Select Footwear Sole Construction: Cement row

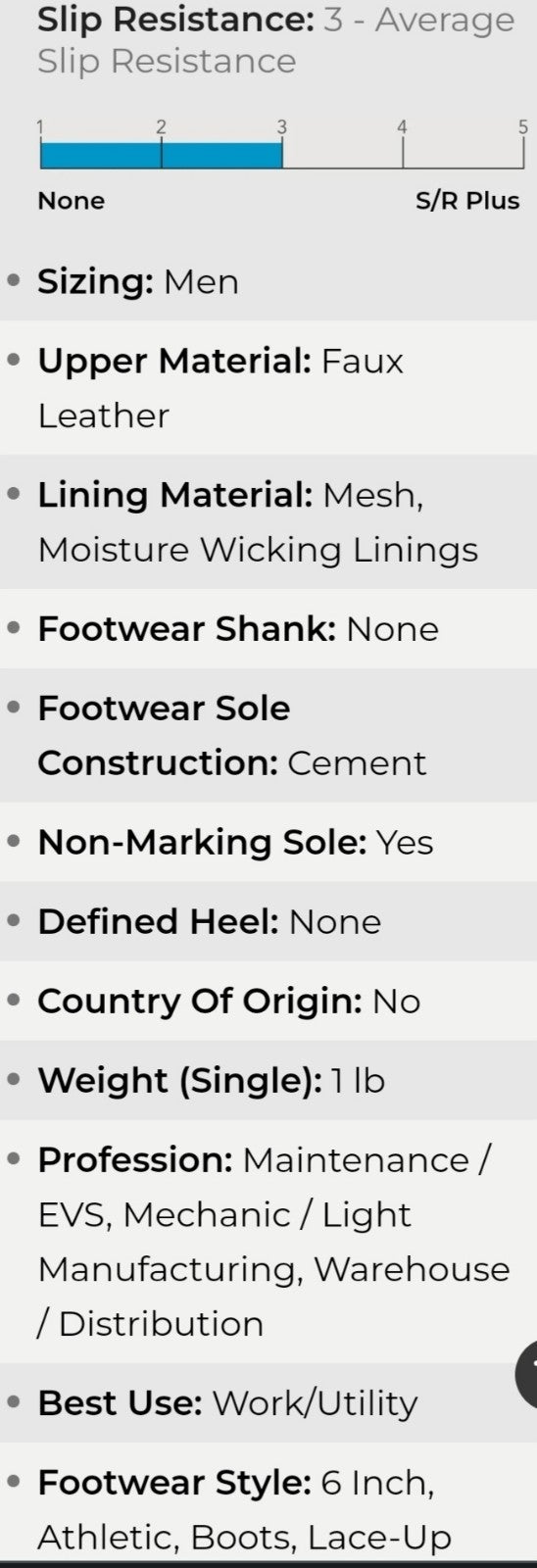(x=268, y=735)
